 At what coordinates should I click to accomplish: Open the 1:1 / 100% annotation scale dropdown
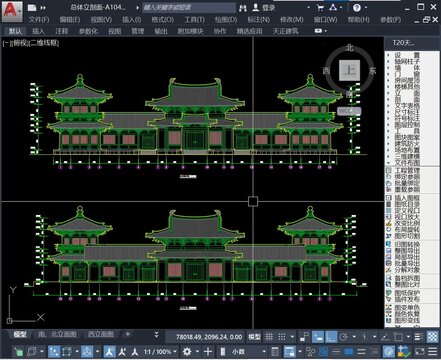[161, 351]
